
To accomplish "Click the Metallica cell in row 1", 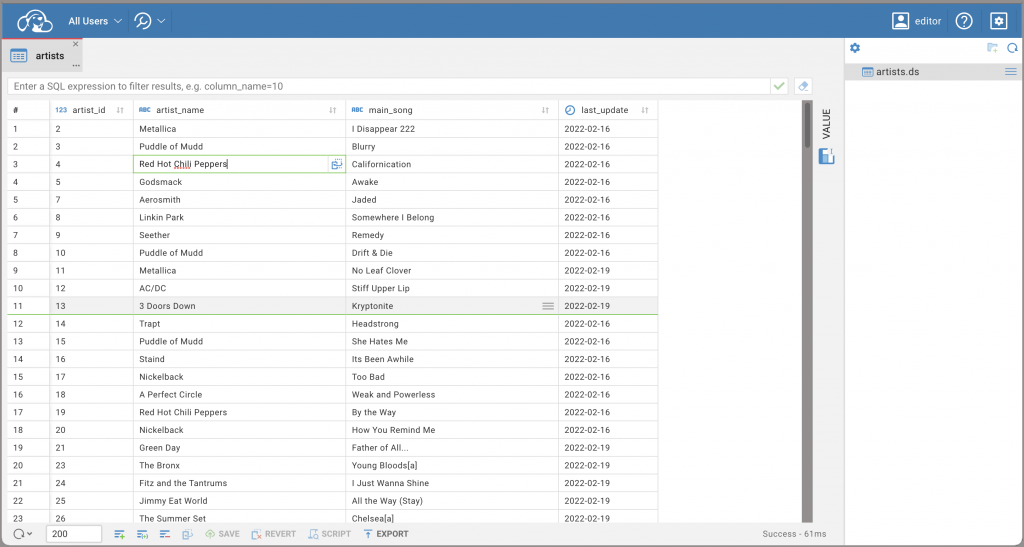I will coord(240,129).
